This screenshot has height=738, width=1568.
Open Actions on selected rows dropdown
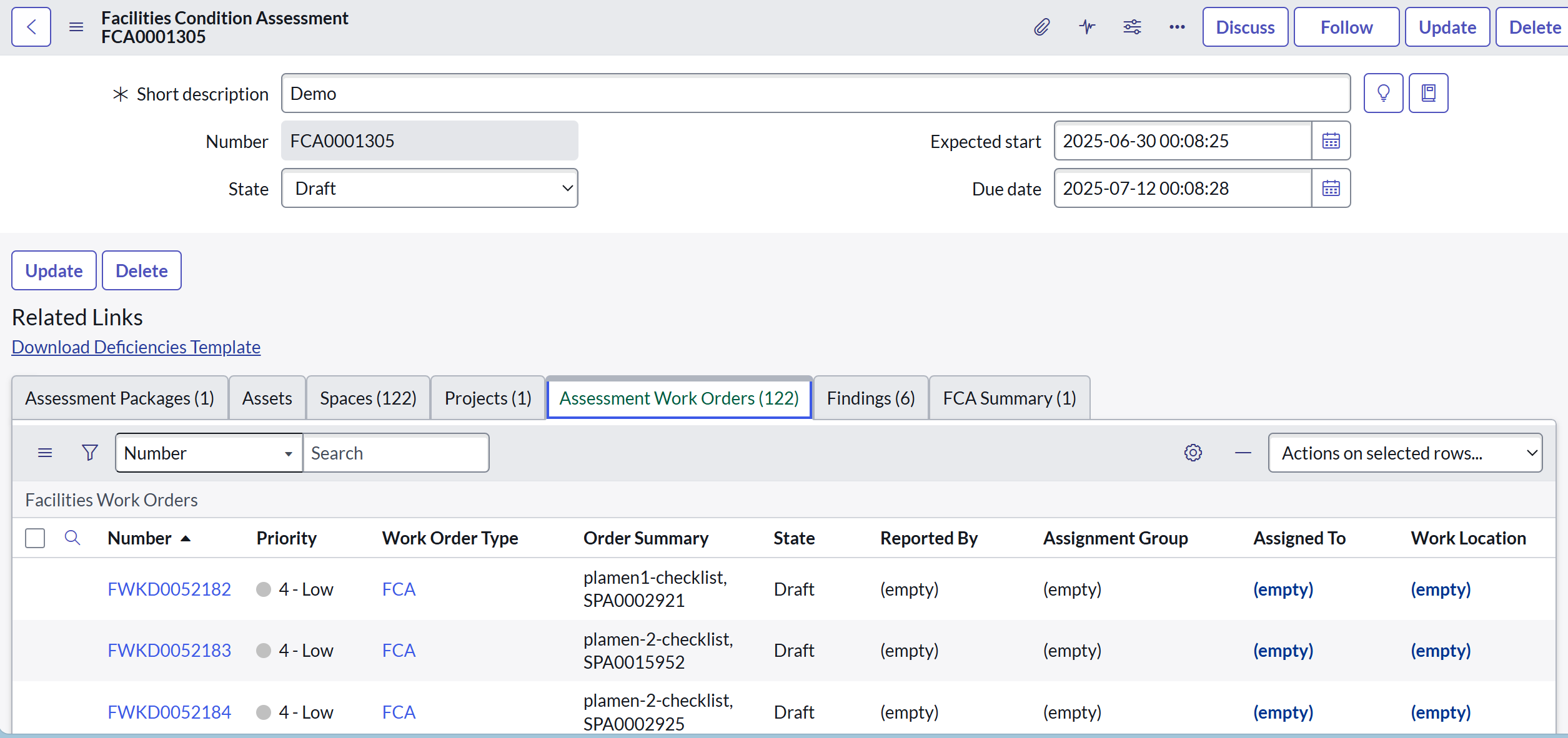pos(1405,453)
